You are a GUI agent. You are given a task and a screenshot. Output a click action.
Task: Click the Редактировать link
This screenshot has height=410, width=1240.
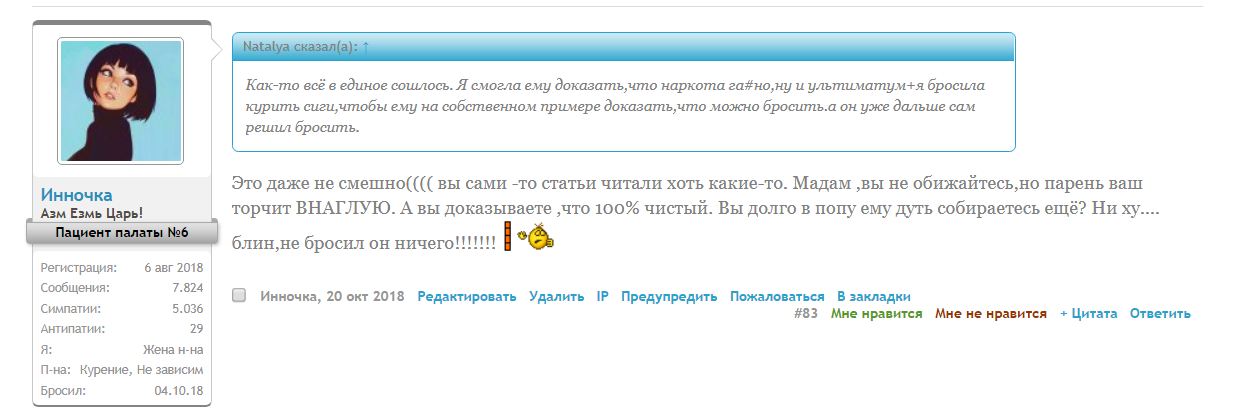(x=467, y=297)
